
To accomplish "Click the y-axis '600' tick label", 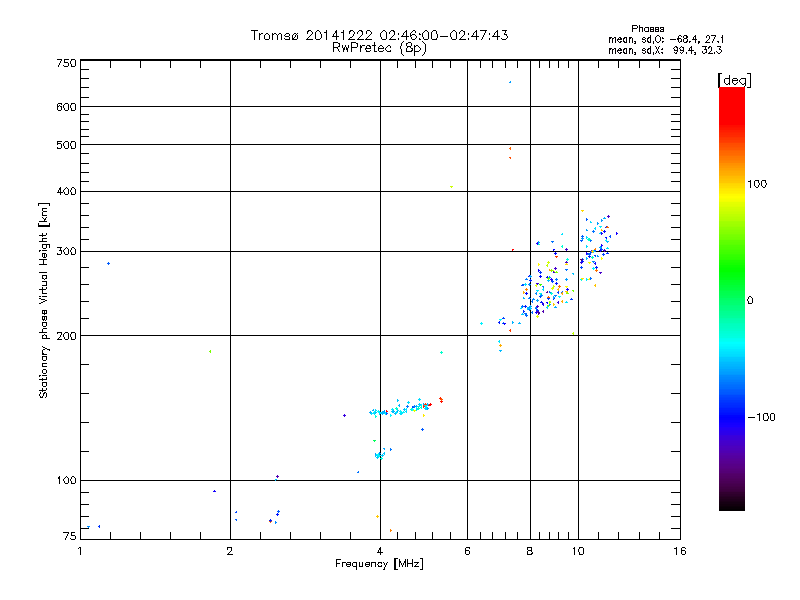I will pyautogui.click(x=66, y=107).
